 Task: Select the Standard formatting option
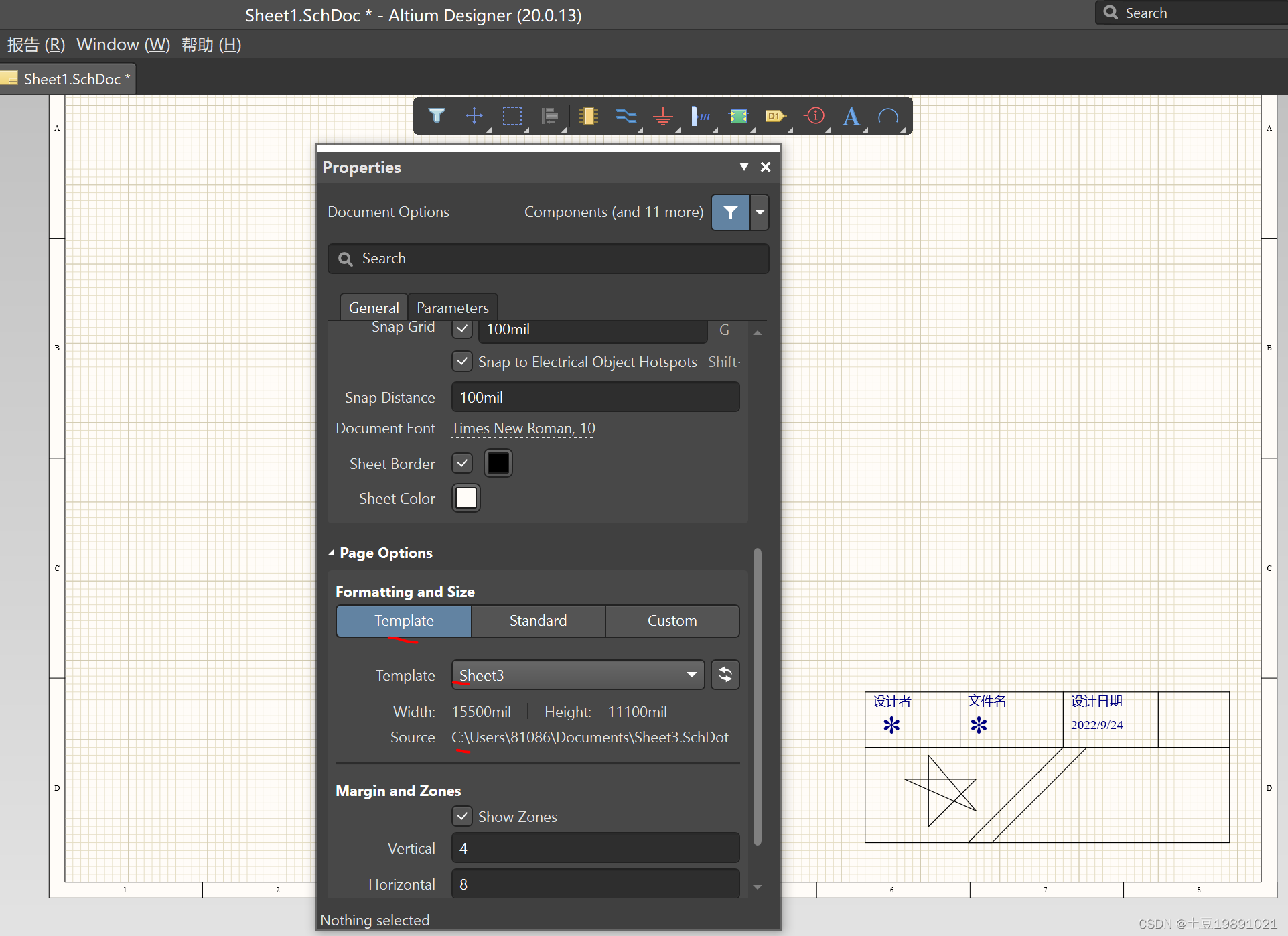tap(538, 620)
